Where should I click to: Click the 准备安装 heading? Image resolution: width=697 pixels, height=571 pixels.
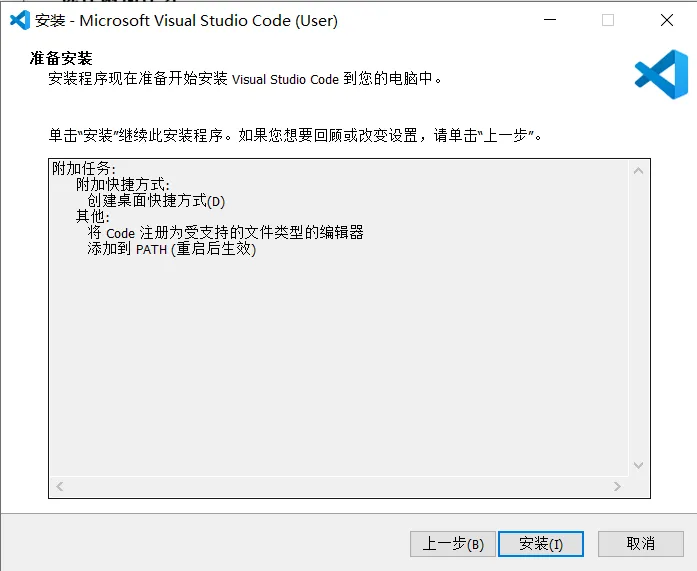pos(61,58)
